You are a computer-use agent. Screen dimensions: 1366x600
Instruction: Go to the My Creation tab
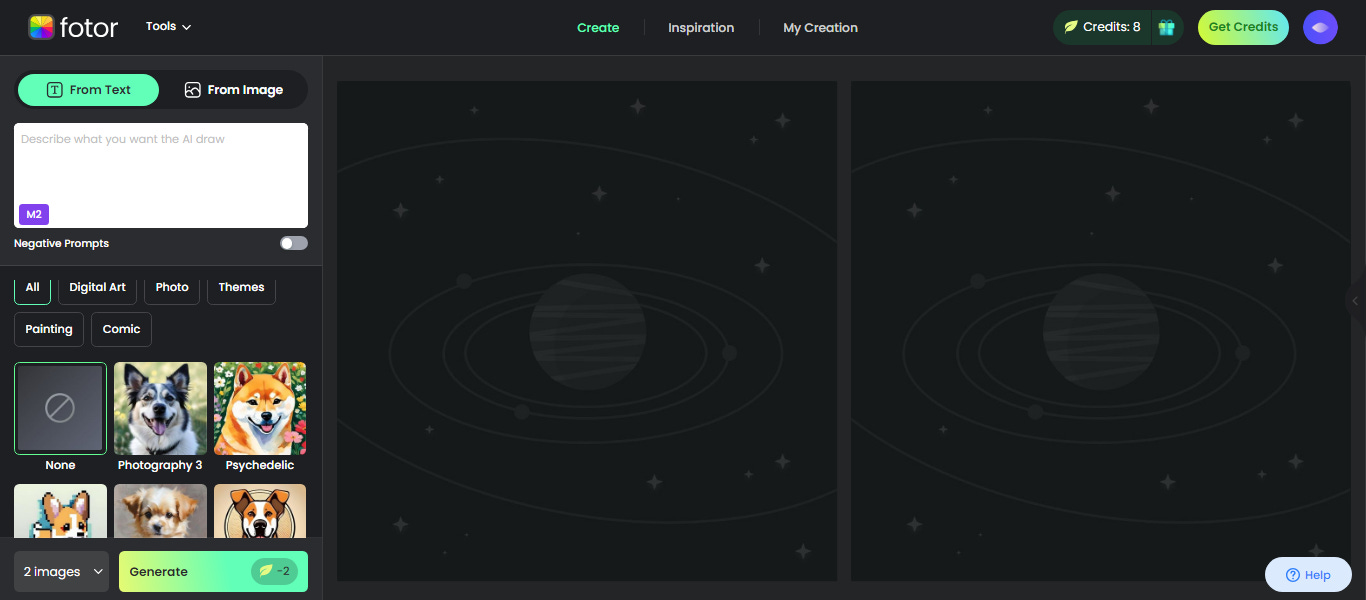[820, 28]
